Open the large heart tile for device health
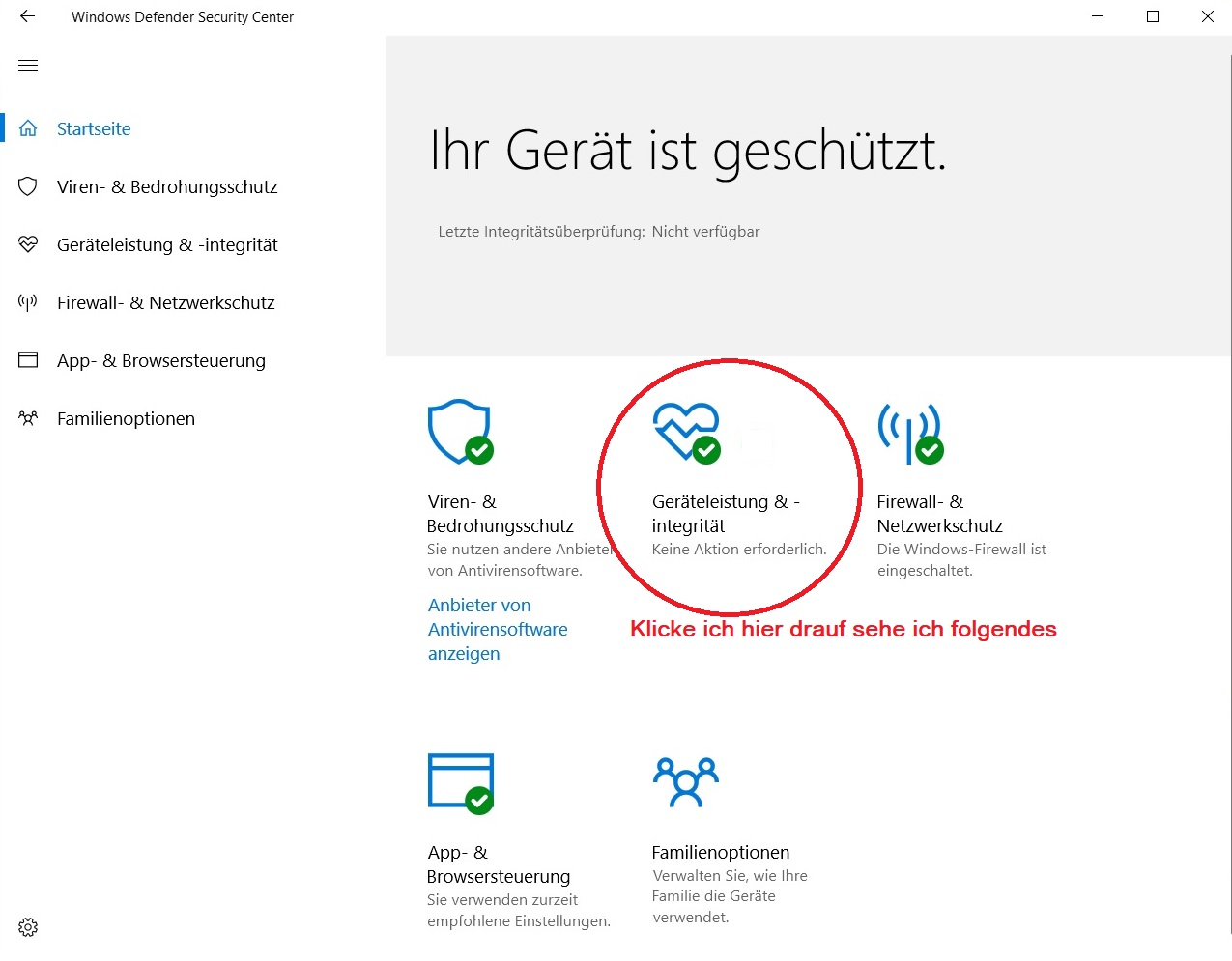Screen dimensions: 1232x961 (687, 432)
